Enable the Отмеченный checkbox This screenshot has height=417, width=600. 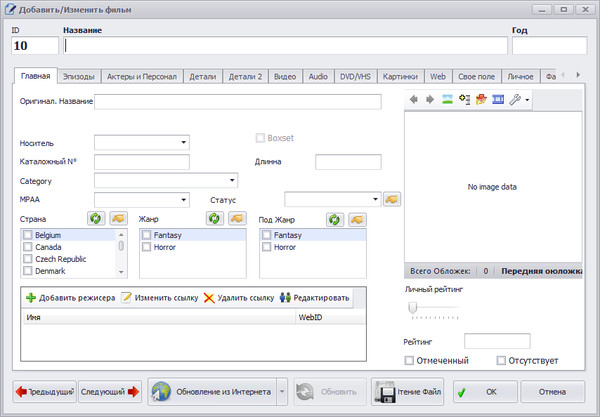(409, 360)
